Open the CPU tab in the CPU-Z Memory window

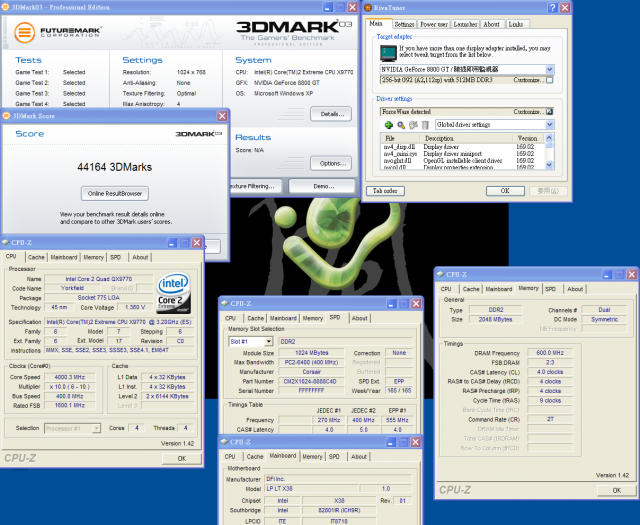click(x=446, y=289)
